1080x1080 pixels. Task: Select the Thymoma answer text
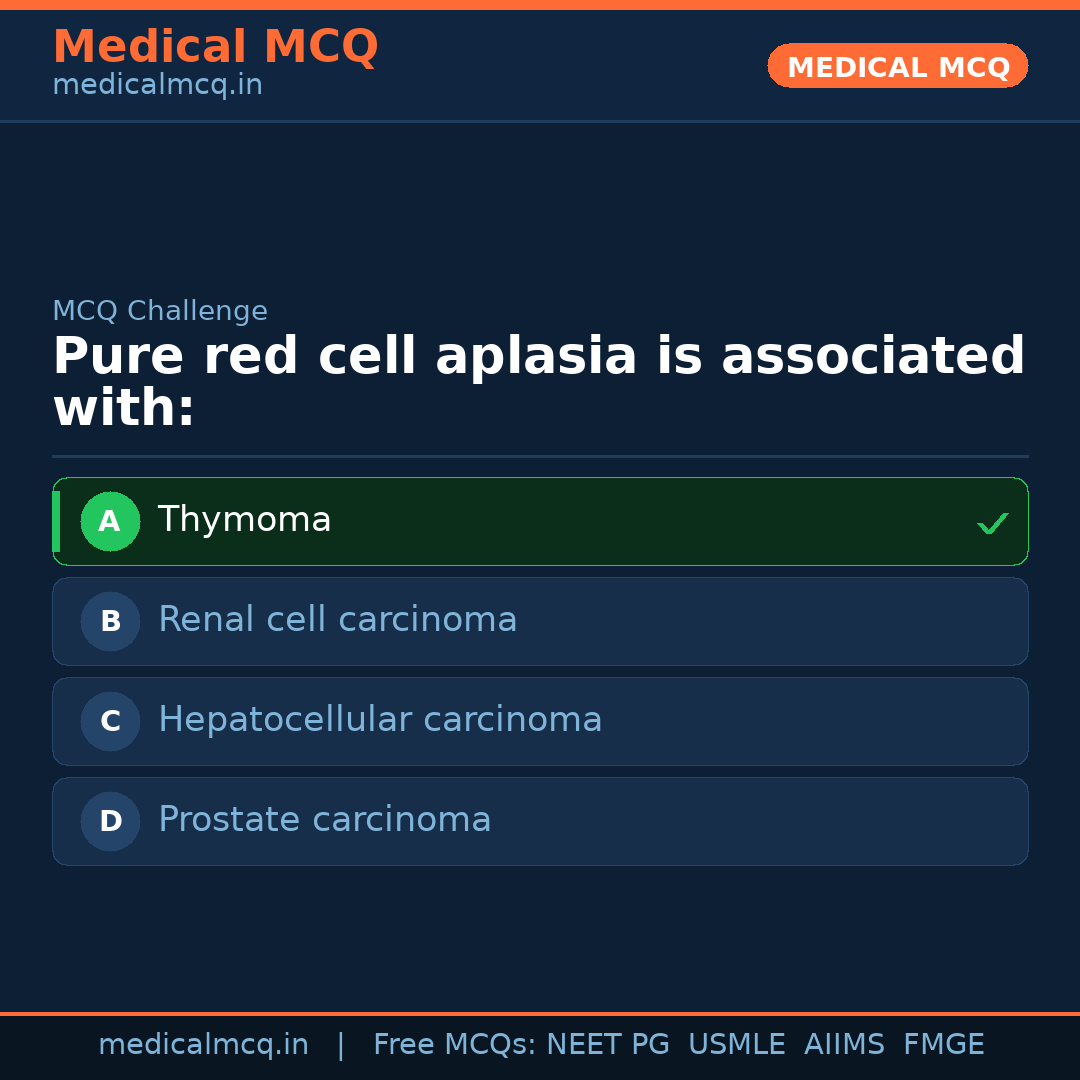point(244,520)
